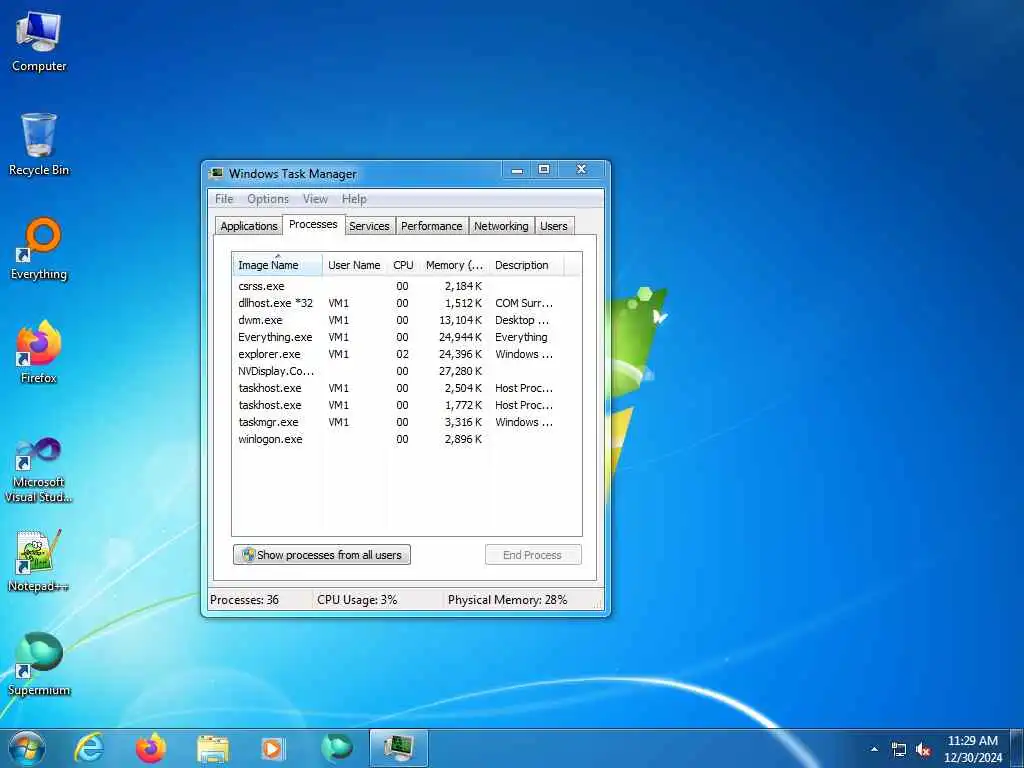The height and width of the screenshot is (768, 1024).
Task: Open the Windows Start orb
Action: tap(27, 748)
